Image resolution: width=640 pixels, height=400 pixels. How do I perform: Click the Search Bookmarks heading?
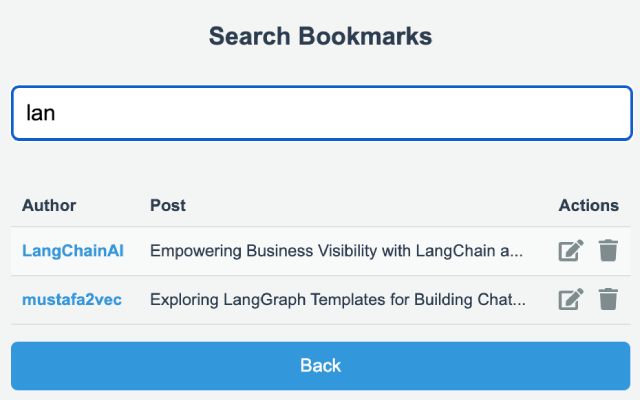coord(320,37)
